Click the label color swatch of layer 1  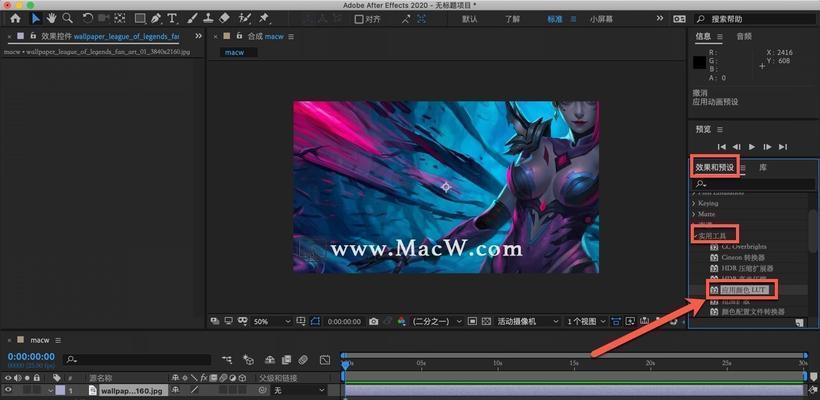(60, 390)
